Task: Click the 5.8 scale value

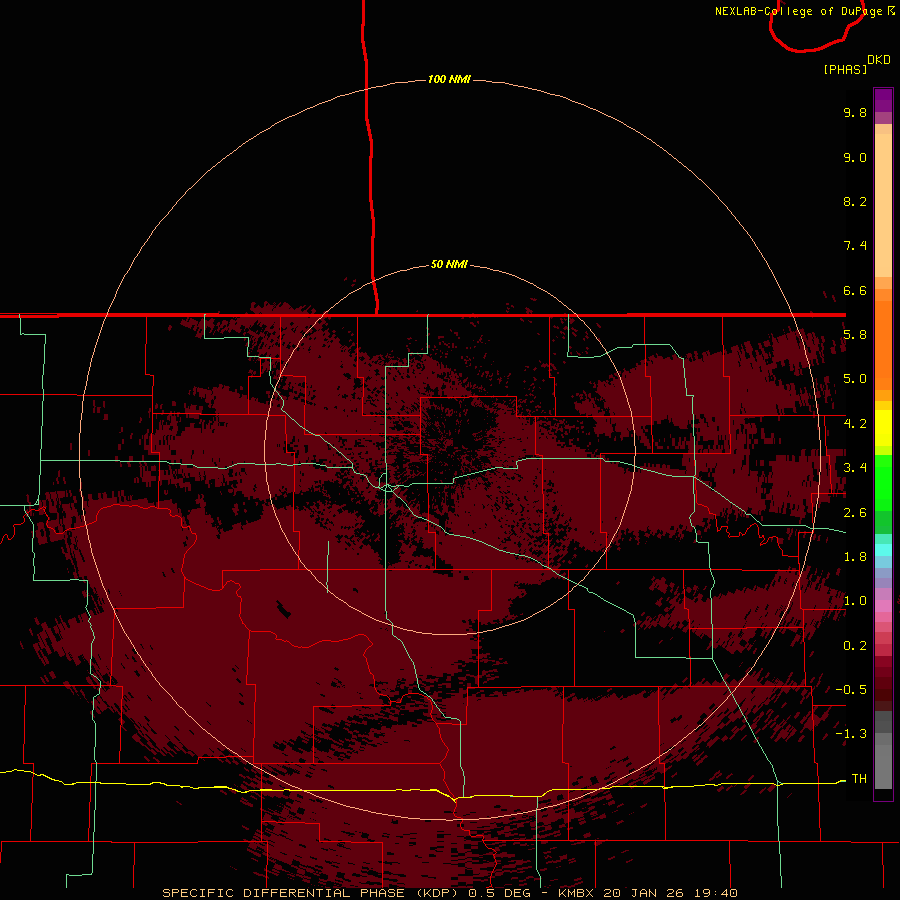Action: (x=855, y=335)
